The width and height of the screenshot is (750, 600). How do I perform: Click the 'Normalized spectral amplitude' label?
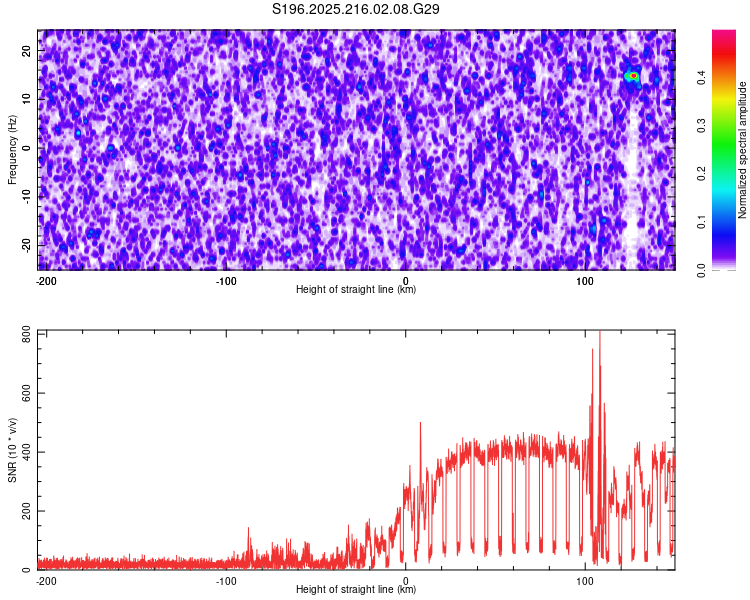pyautogui.click(x=742, y=150)
